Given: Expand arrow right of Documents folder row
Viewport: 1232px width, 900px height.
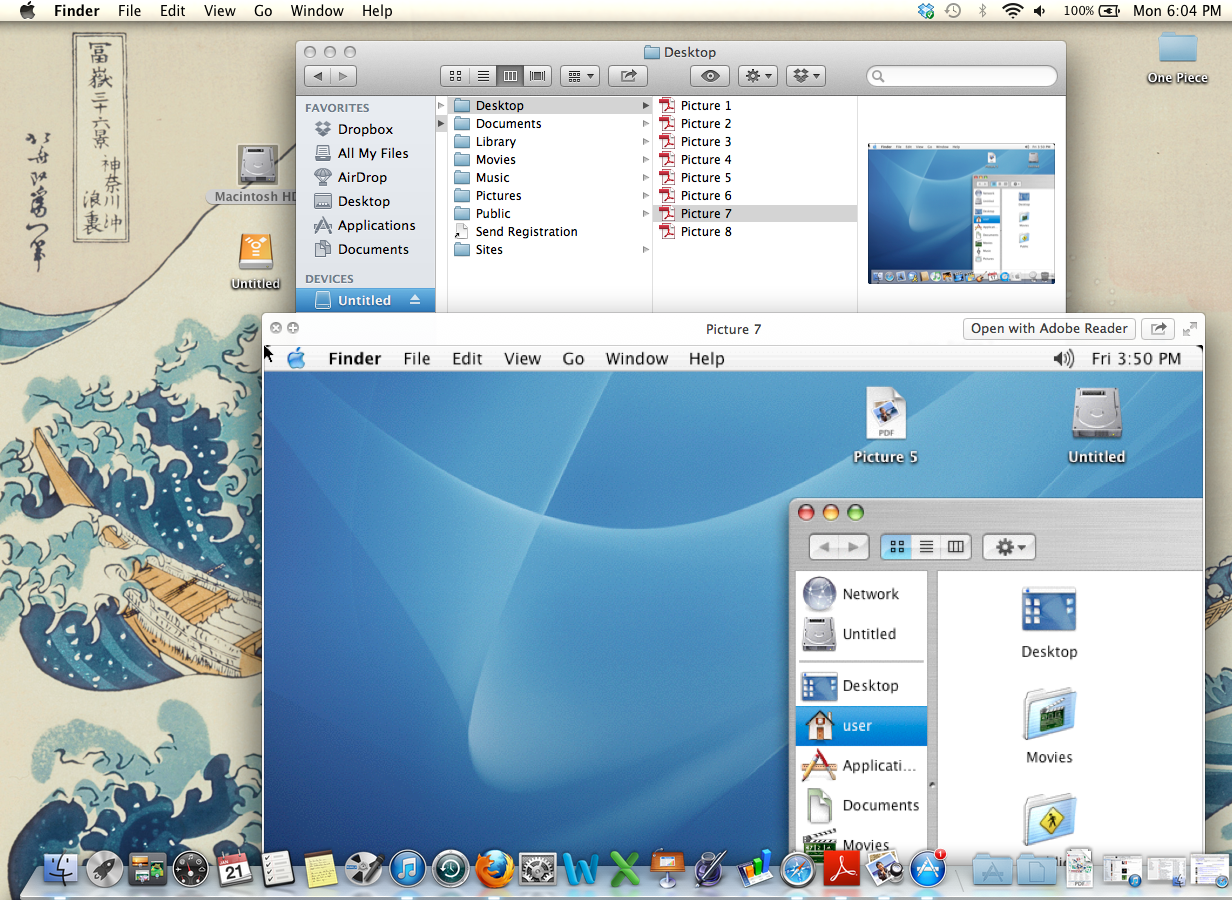Looking at the screenshot, I should tap(646, 124).
